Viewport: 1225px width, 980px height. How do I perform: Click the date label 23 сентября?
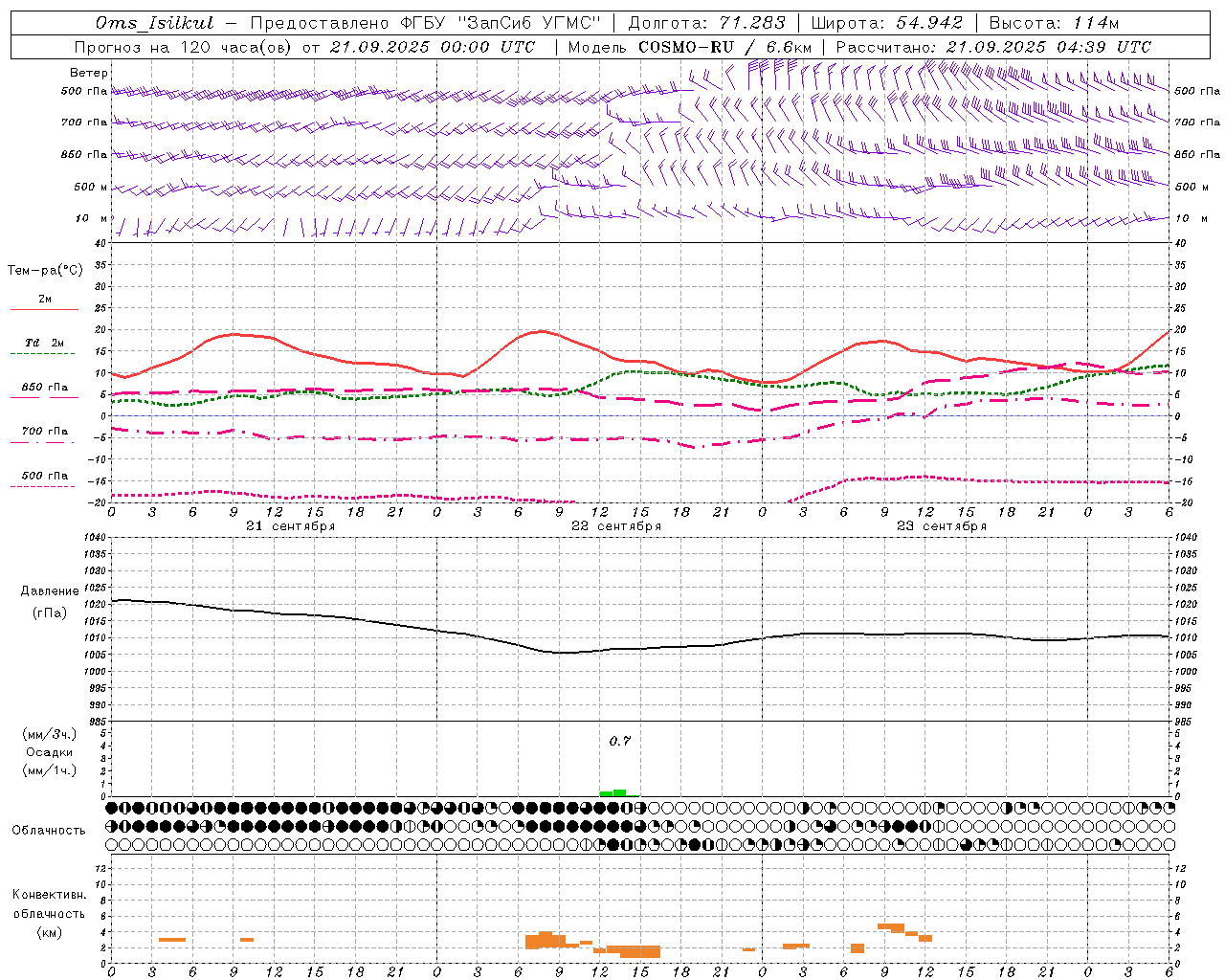pyautogui.click(x=942, y=526)
